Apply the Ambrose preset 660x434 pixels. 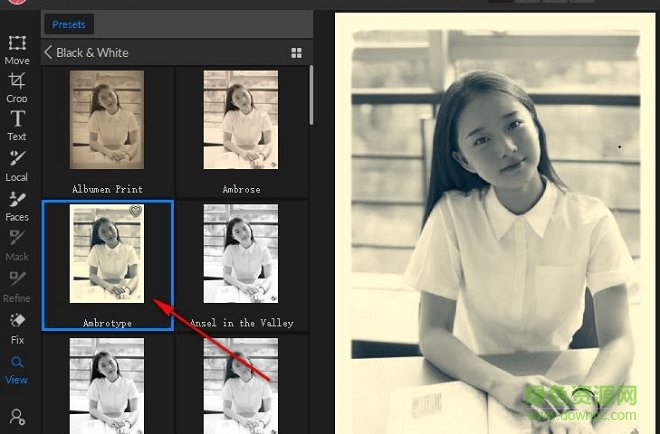click(x=240, y=120)
